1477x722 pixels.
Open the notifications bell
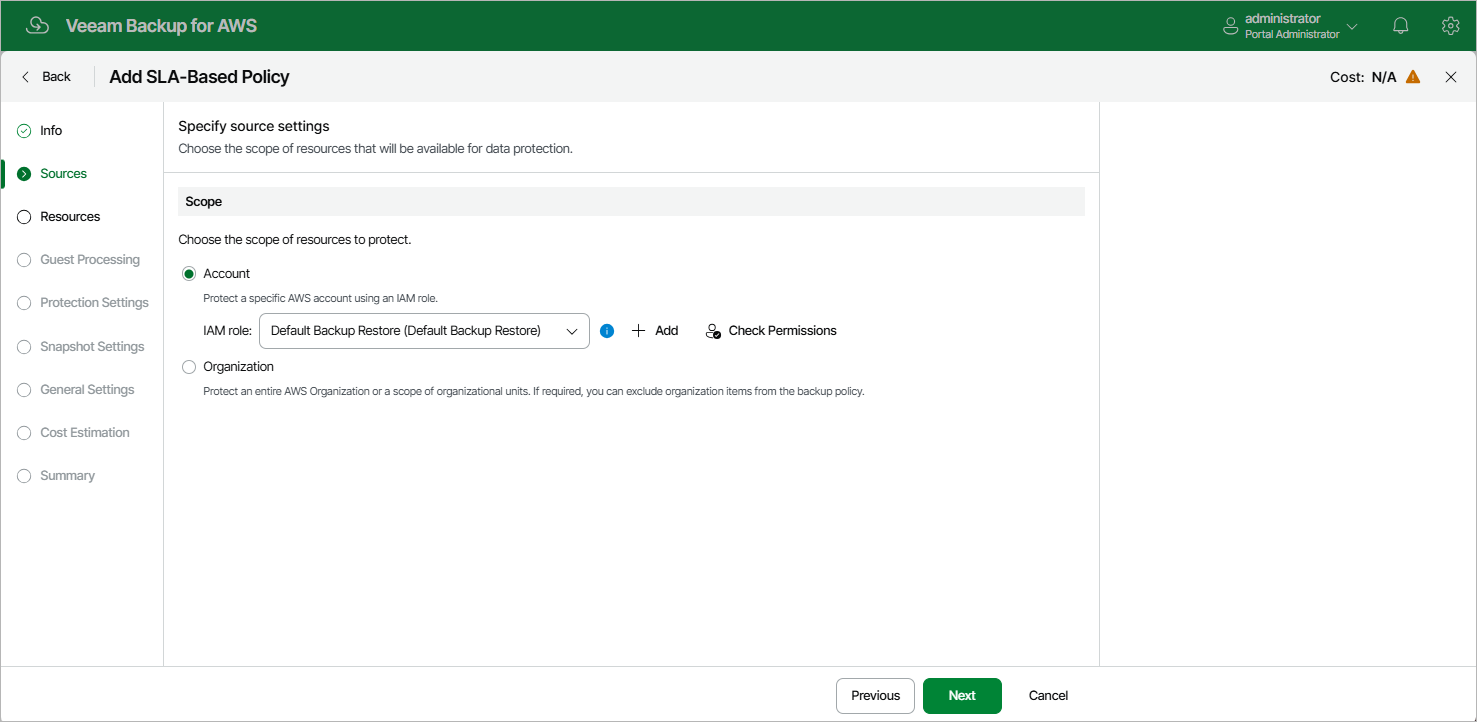1401,26
